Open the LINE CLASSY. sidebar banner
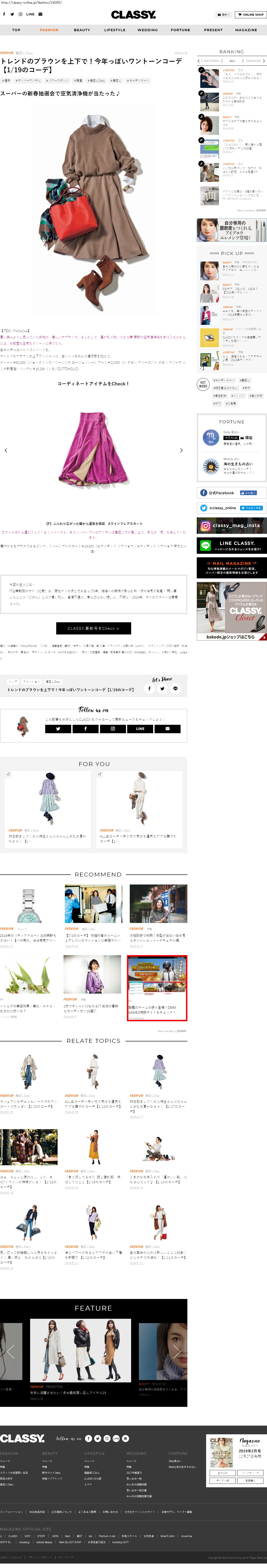The image size is (267, 1568). [231, 545]
